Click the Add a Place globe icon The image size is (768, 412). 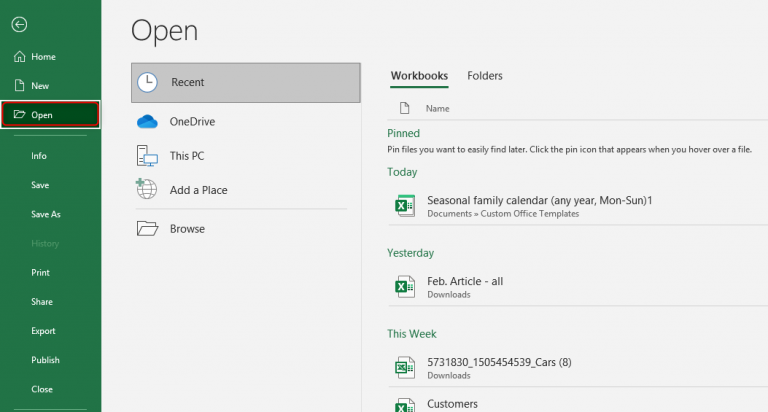tap(147, 190)
